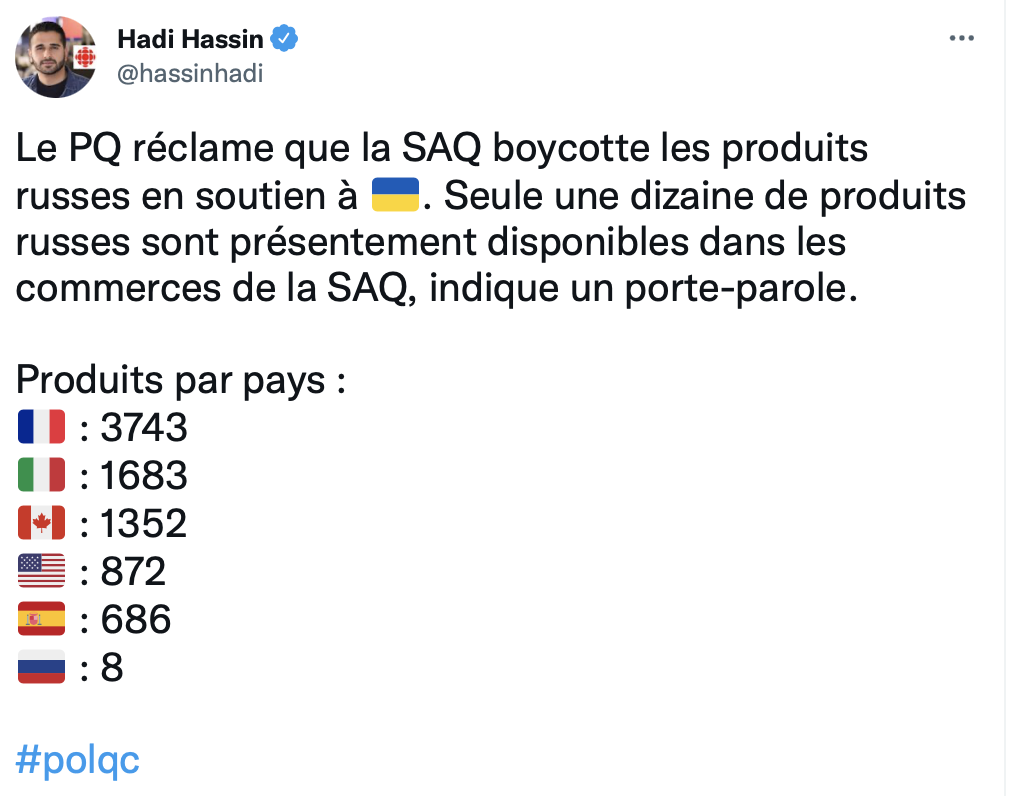Click the number 3743 beside French flag

point(144,427)
